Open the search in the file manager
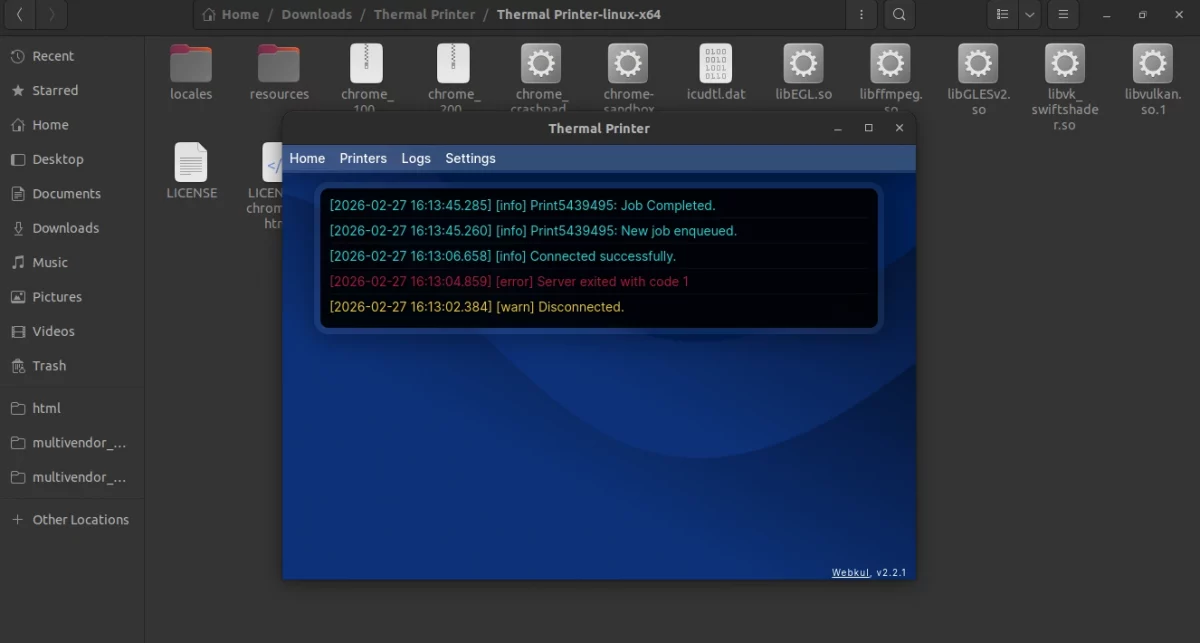 tap(898, 14)
